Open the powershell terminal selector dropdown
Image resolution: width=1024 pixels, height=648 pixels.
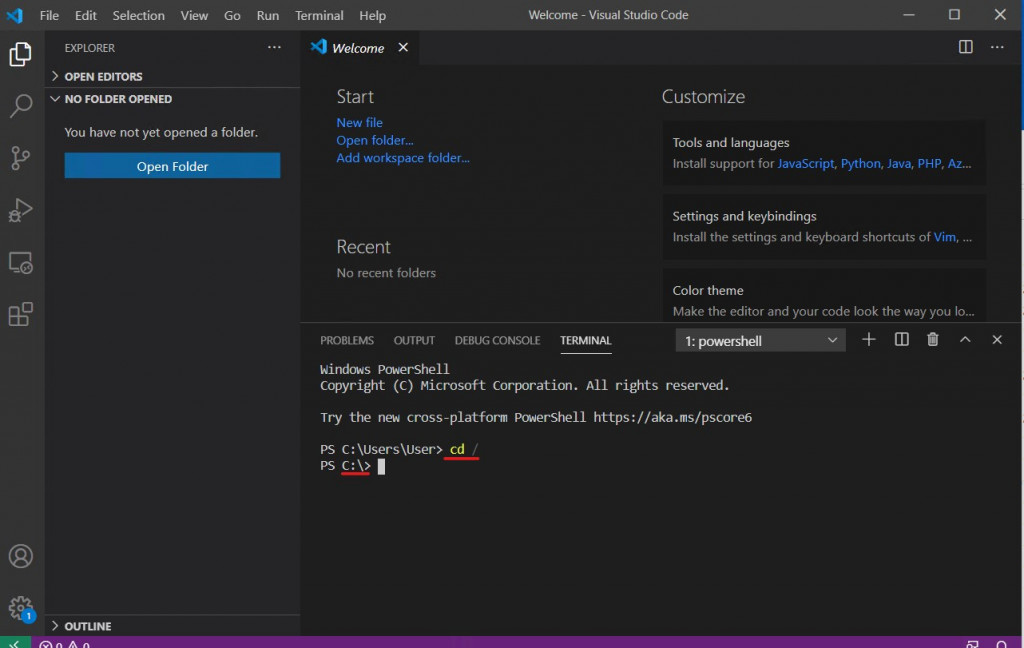tap(760, 340)
